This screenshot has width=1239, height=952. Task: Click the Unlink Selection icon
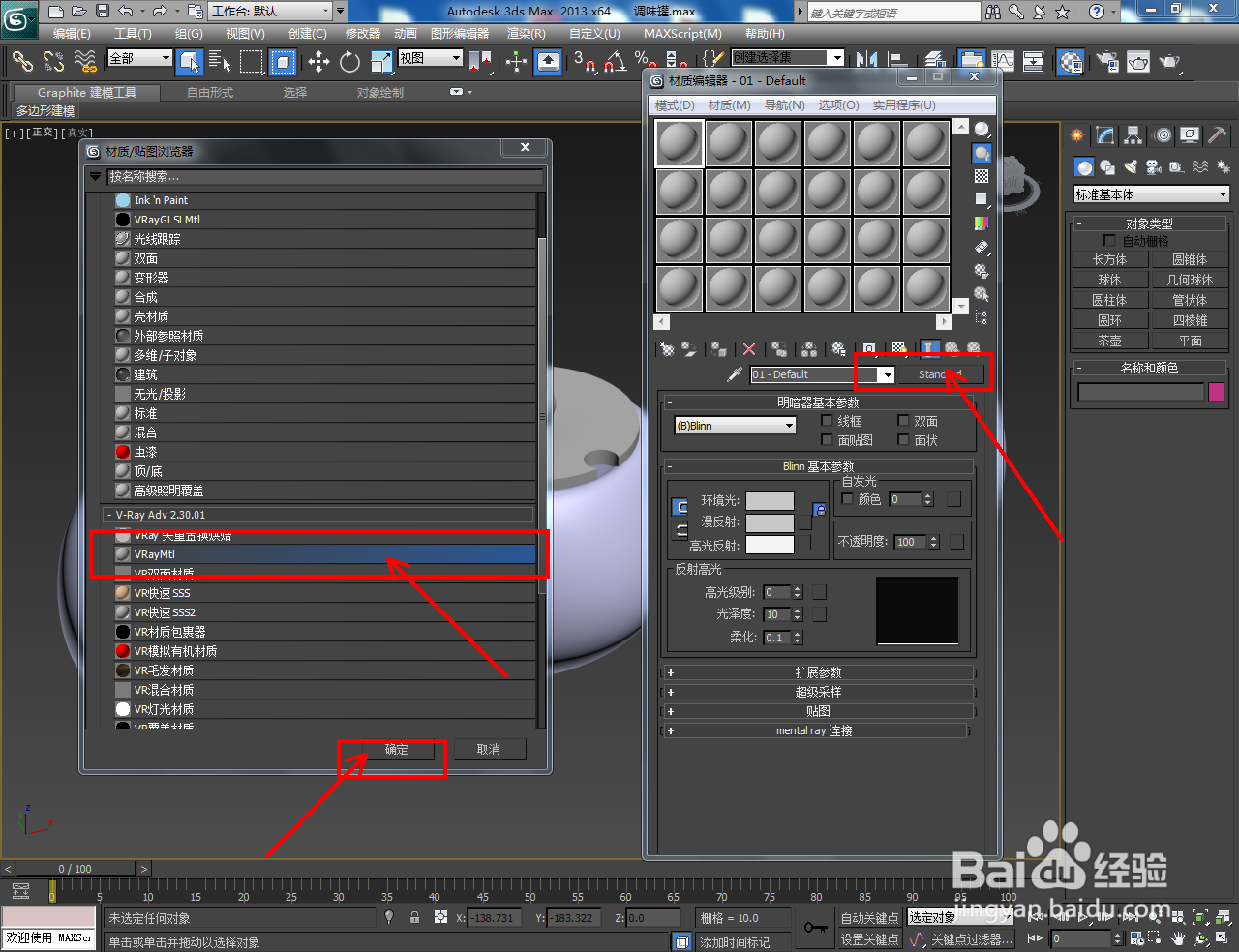[x=53, y=62]
